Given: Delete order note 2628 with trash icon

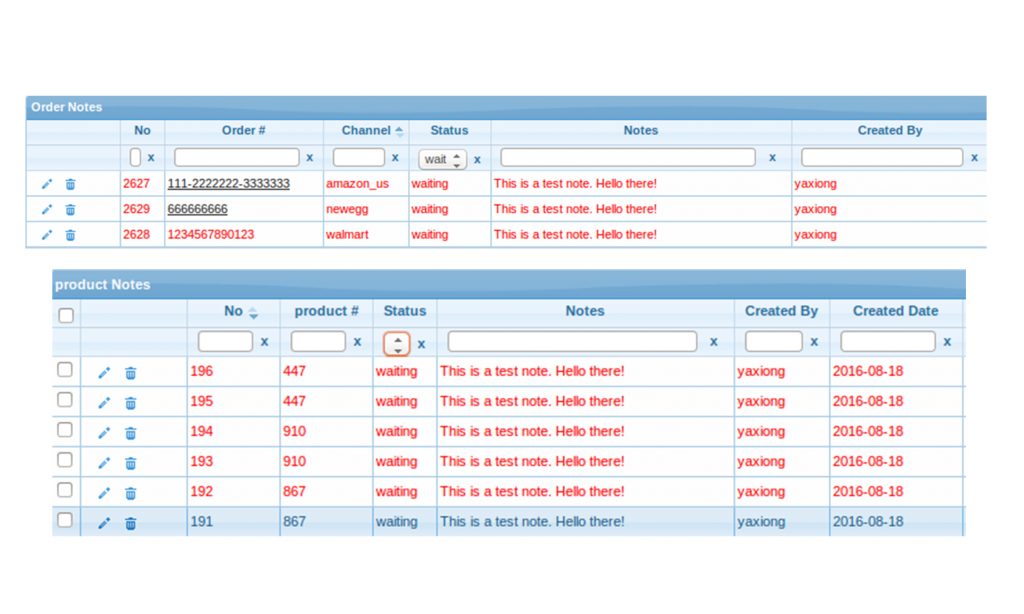Looking at the screenshot, I should (x=71, y=235).
